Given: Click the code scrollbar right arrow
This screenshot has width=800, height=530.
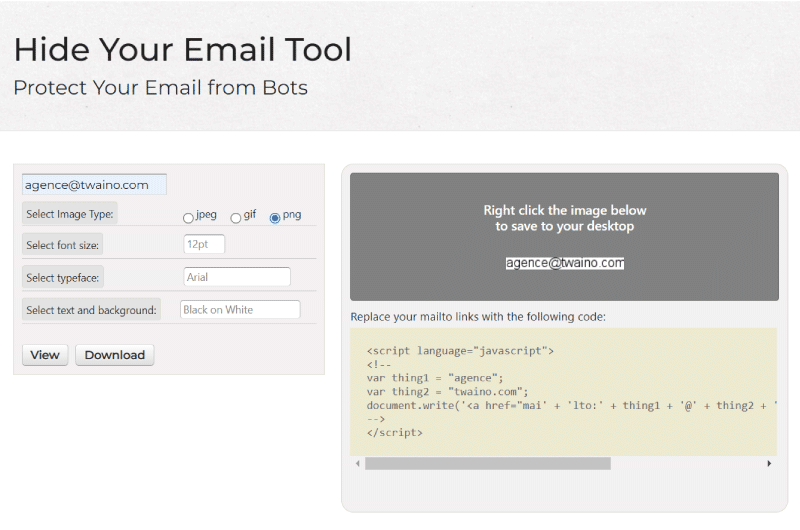Looking at the screenshot, I should (769, 464).
